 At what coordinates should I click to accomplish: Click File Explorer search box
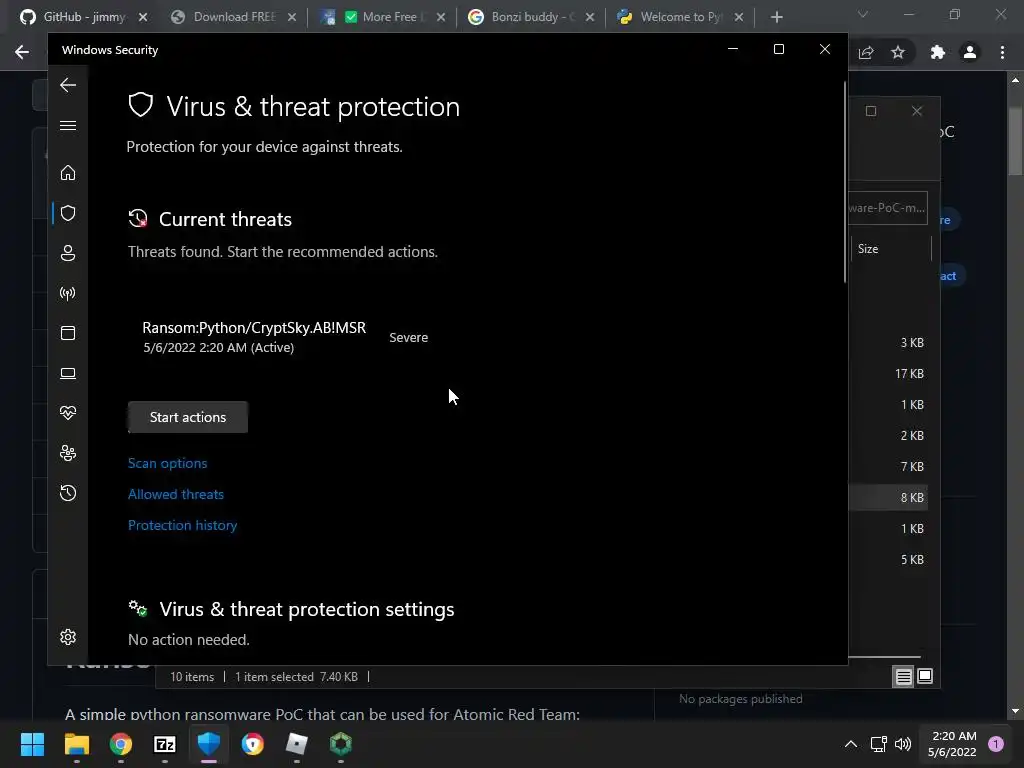888,208
